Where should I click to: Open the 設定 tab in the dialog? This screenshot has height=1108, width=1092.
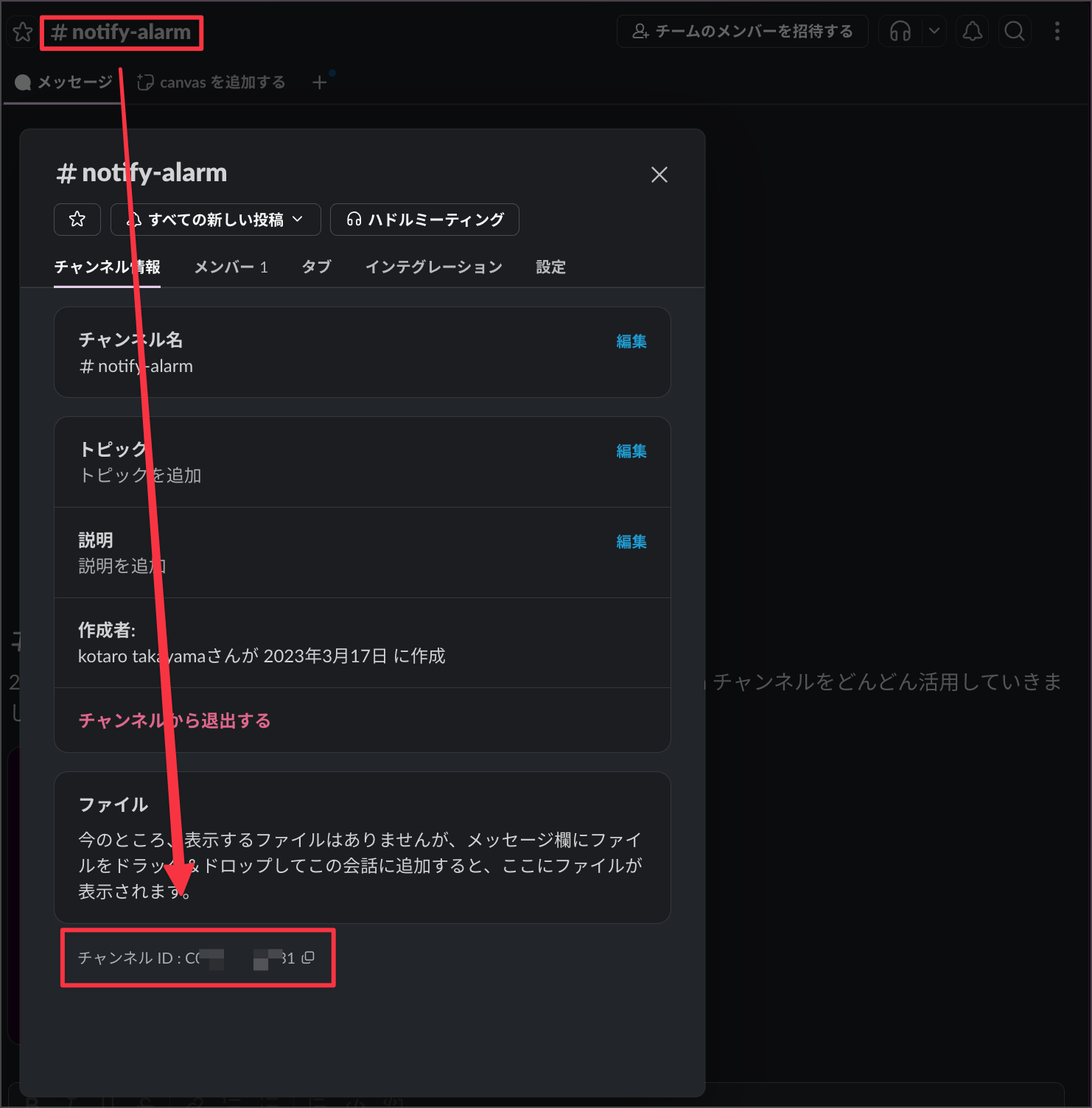[550, 267]
